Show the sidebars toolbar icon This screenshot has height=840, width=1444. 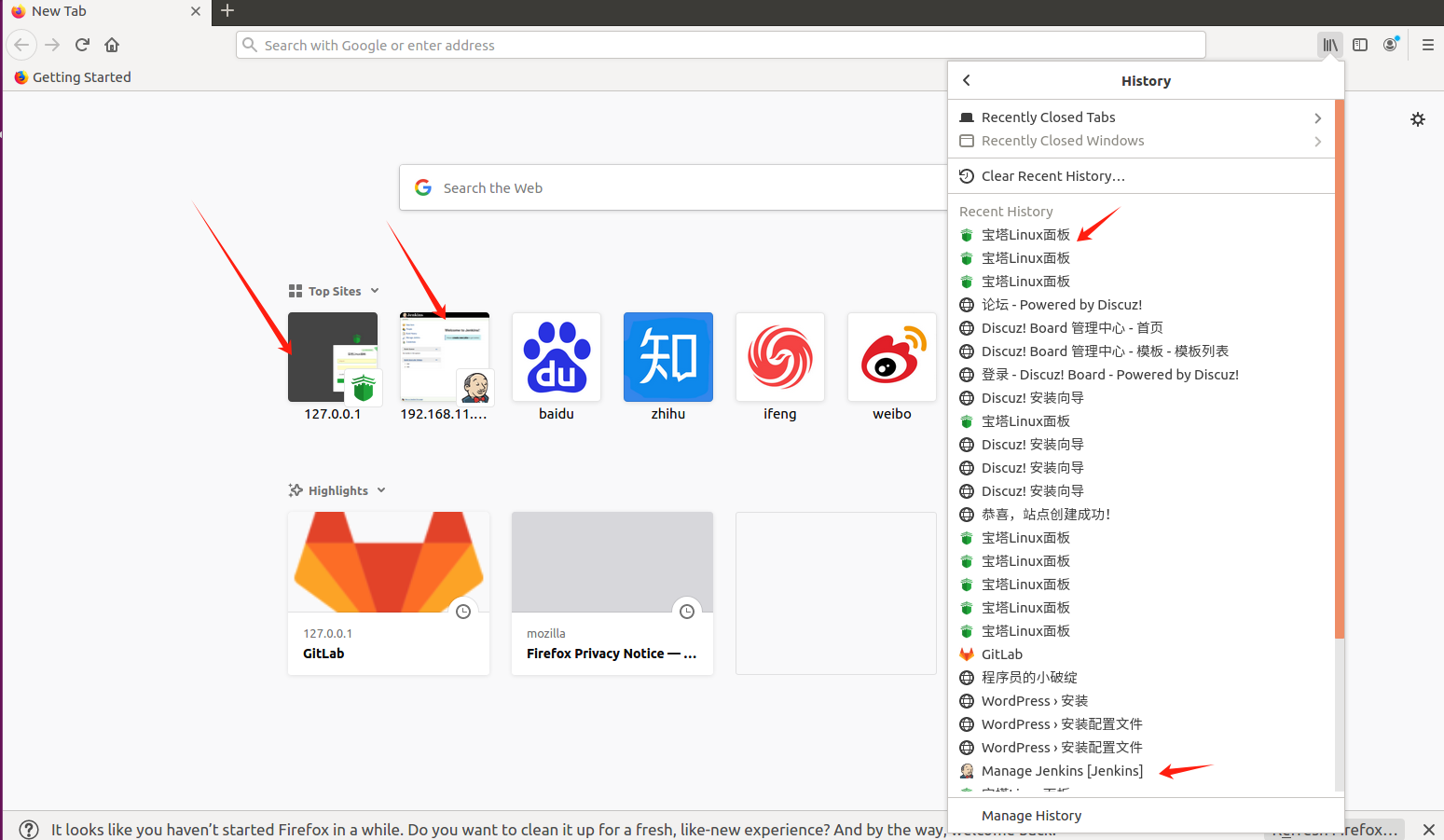(x=1360, y=45)
